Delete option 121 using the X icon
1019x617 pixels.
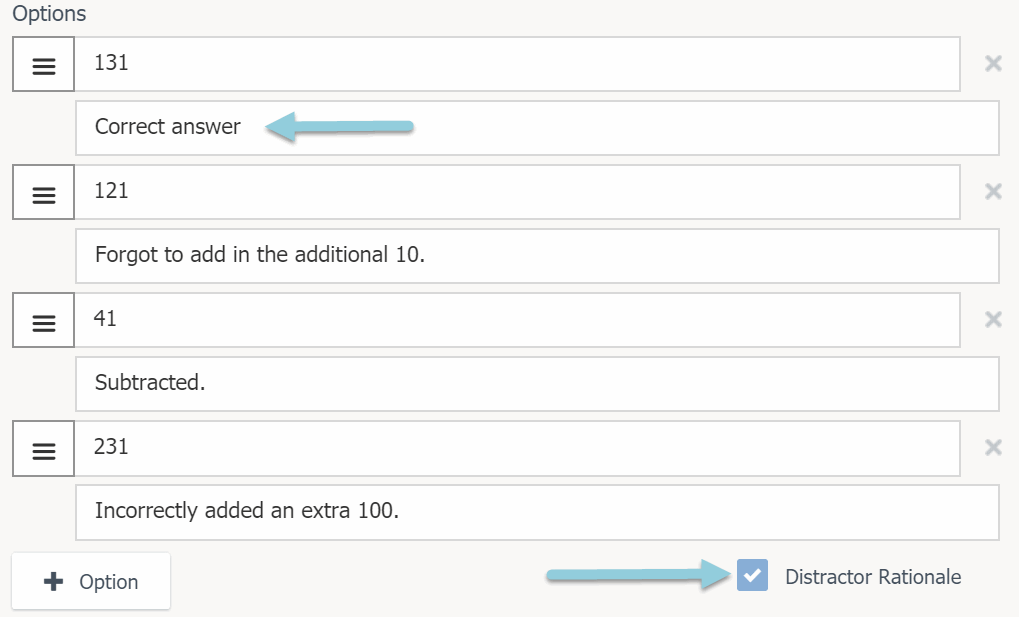click(993, 192)
